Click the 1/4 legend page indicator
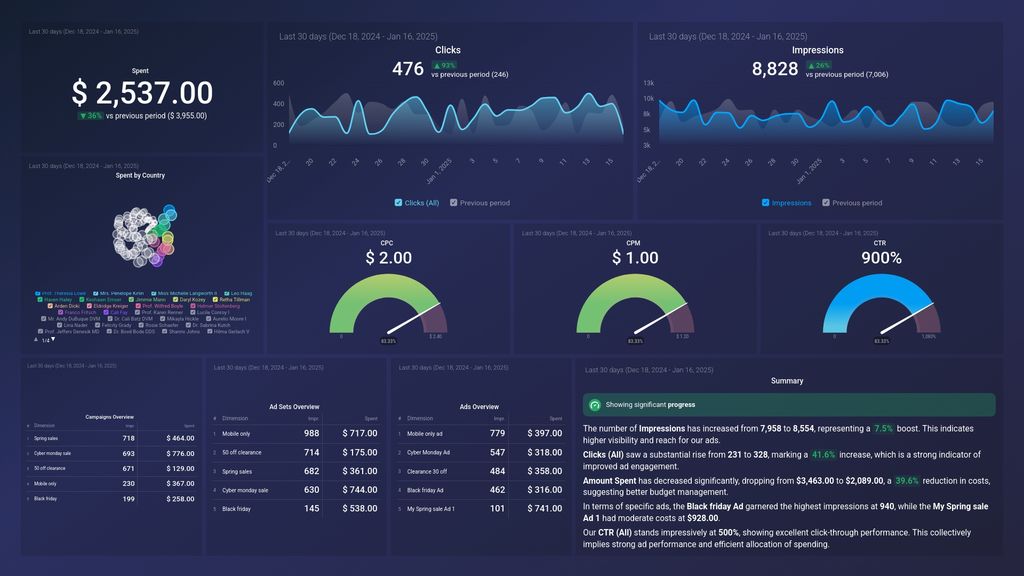The width and height of the screenshot is (1024, 576). (x=45, y=340)
